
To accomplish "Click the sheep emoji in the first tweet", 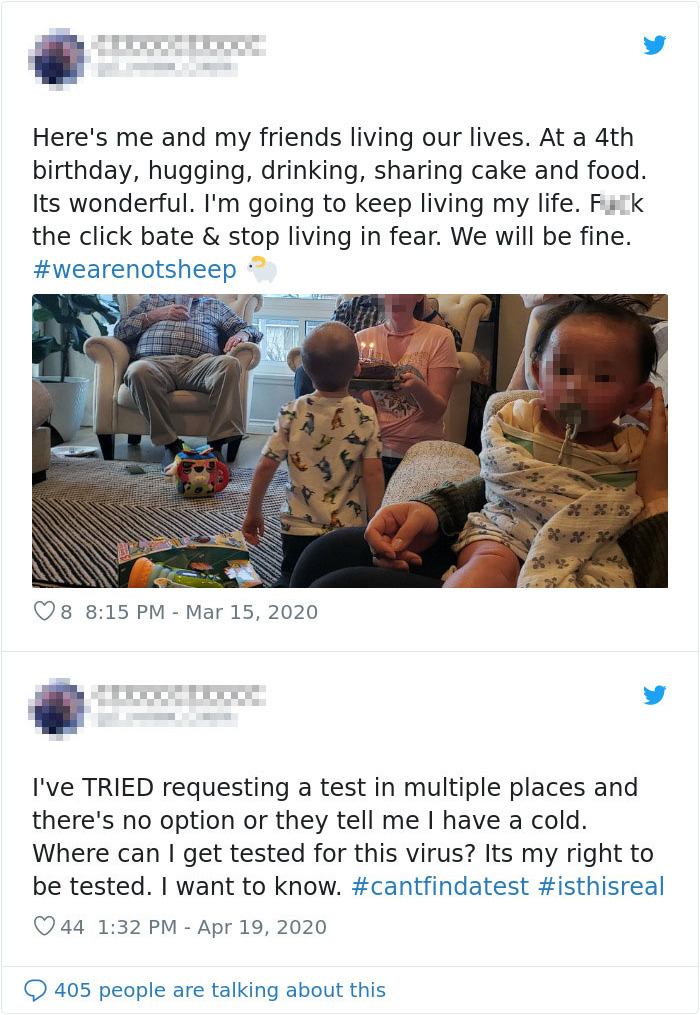I will [261, 269].
